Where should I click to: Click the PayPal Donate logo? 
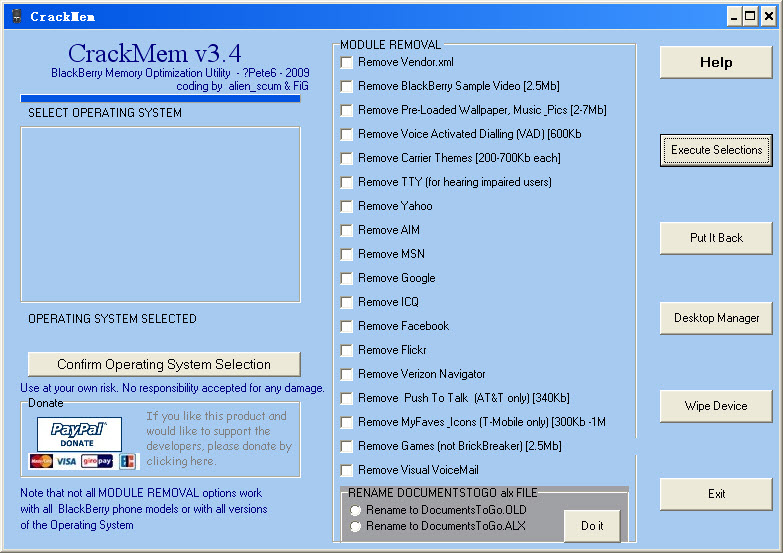pos(79,434)
